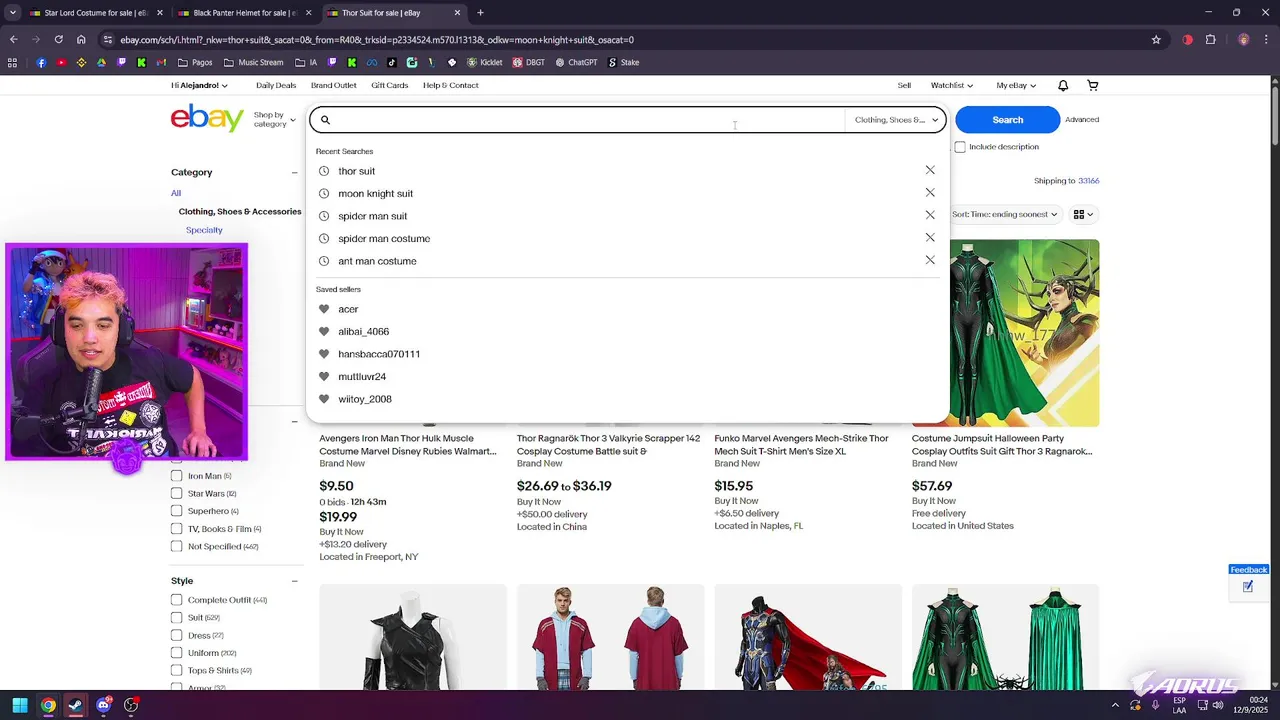1280x720 pixels.
Task: Open the Windows Start menu
Action: tap(20, 705)
